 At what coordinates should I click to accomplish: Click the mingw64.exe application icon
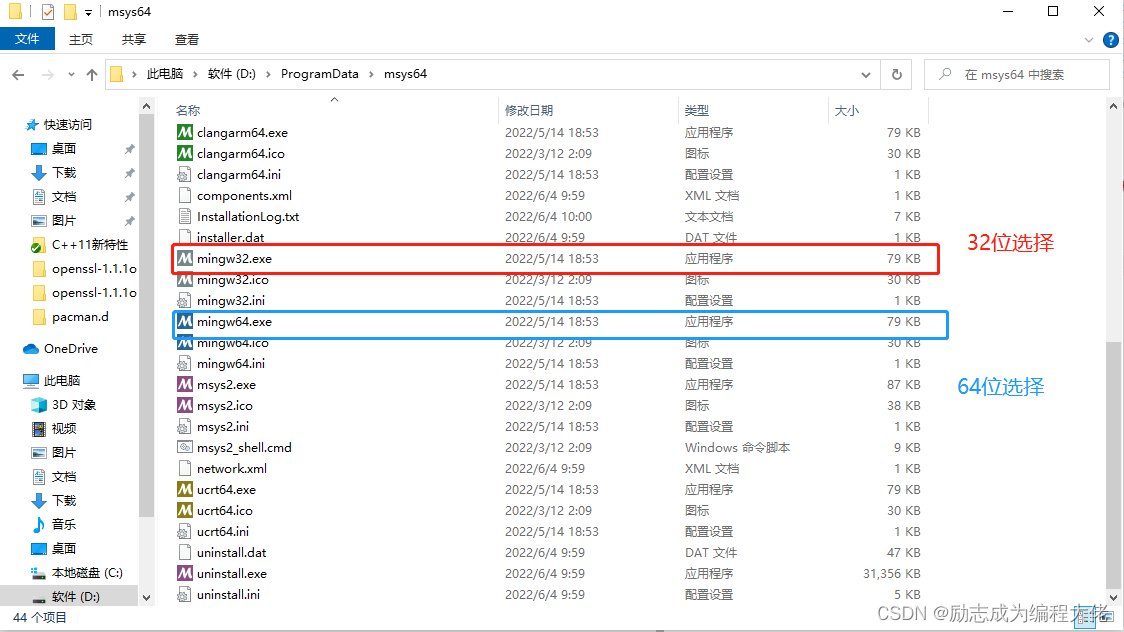[185, 322]
